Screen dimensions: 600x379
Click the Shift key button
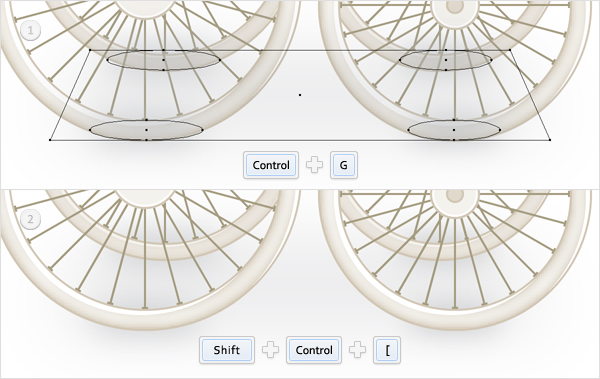click(x=227, y=350)
